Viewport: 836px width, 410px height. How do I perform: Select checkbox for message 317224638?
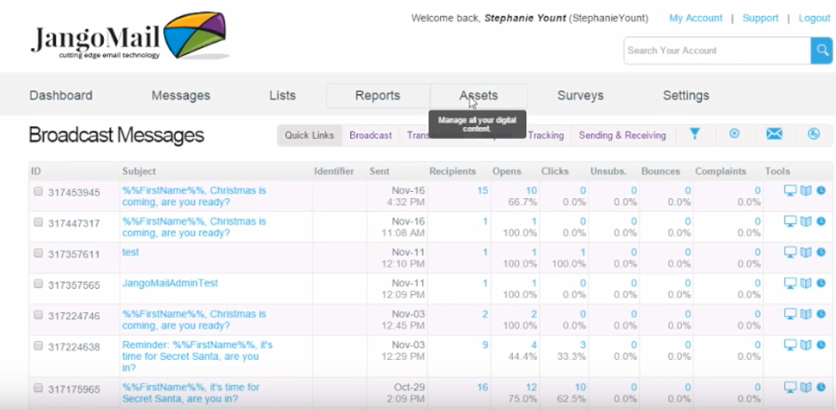(x=38, y=346)
